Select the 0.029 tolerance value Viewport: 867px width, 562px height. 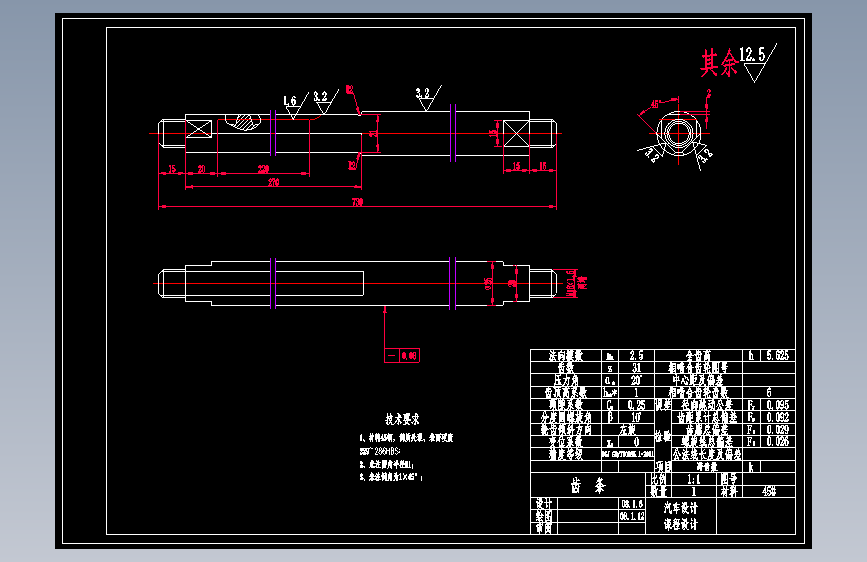coord(777,429)
